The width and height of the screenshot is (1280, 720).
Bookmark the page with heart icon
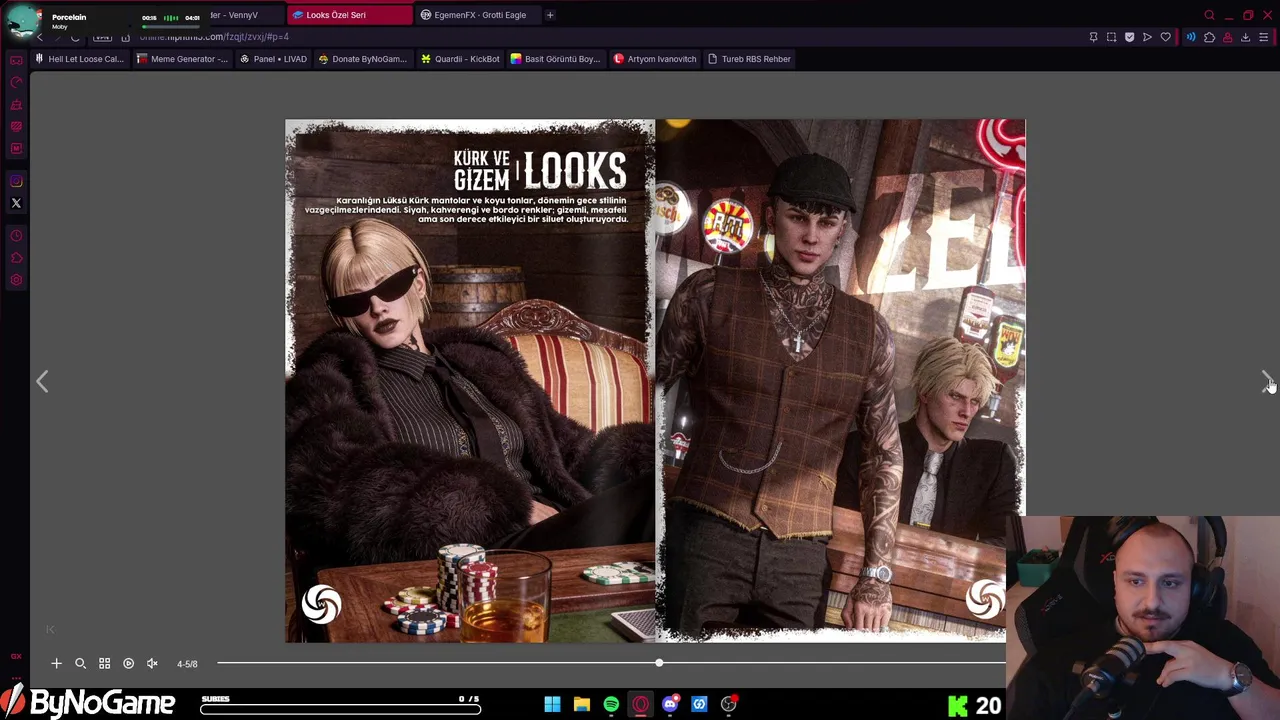pyautogui.click(x=1165, y=37)
